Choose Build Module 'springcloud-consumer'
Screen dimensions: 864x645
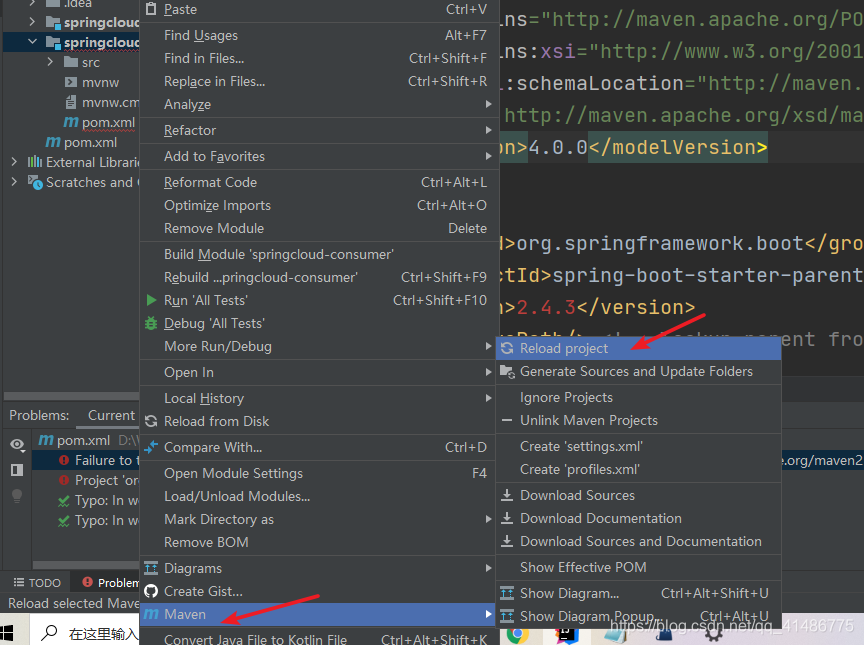320,254
